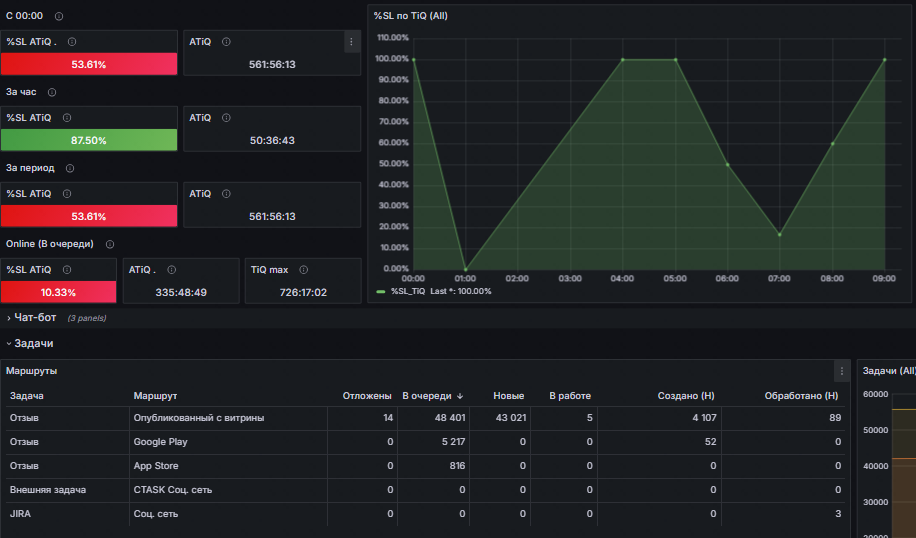Sort table by Обработано (Н) column header
Screen dimensions: 916x538
click(801, 396)
